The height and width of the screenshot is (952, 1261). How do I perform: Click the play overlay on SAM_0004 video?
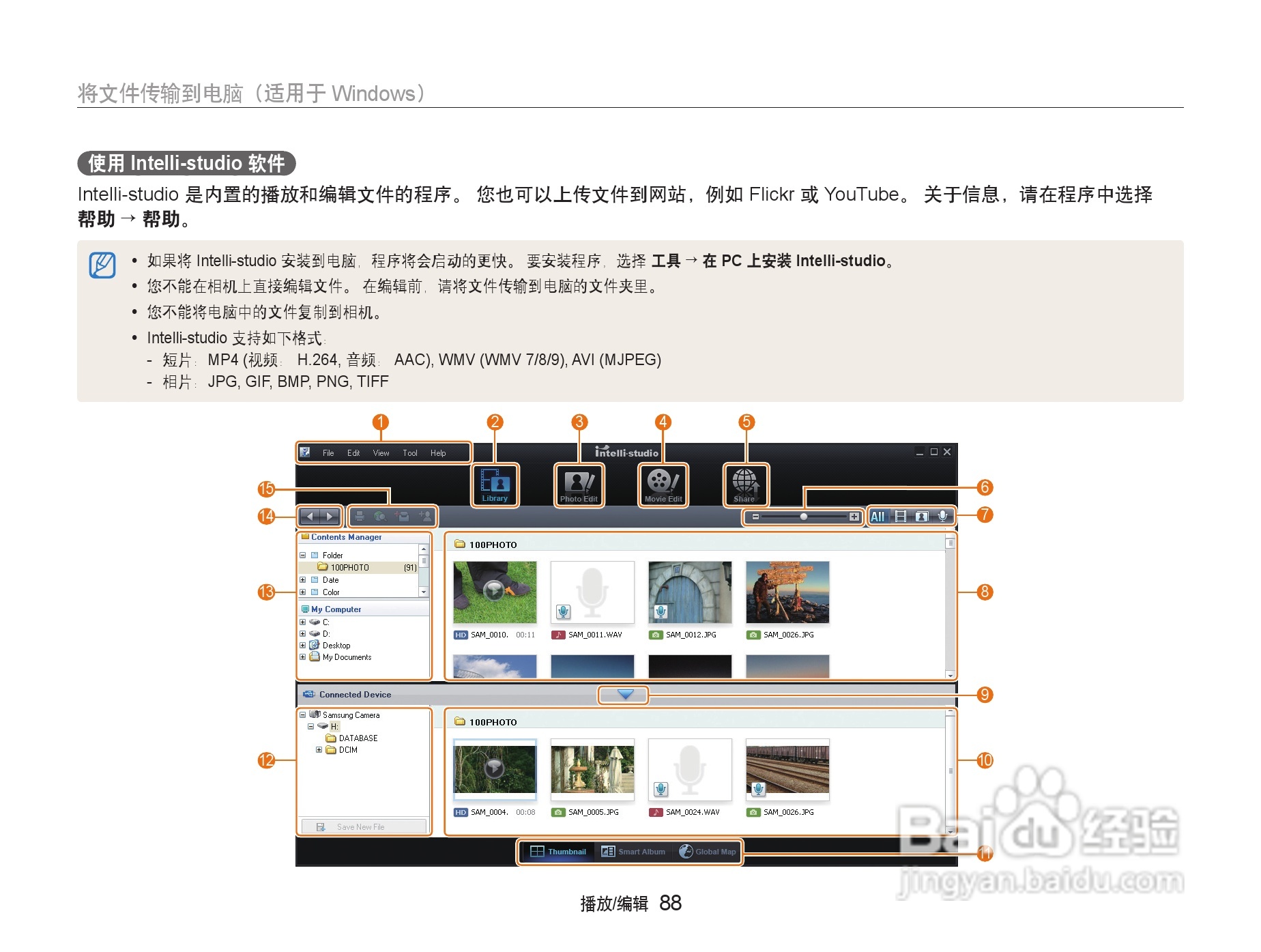tap(494, 768)
